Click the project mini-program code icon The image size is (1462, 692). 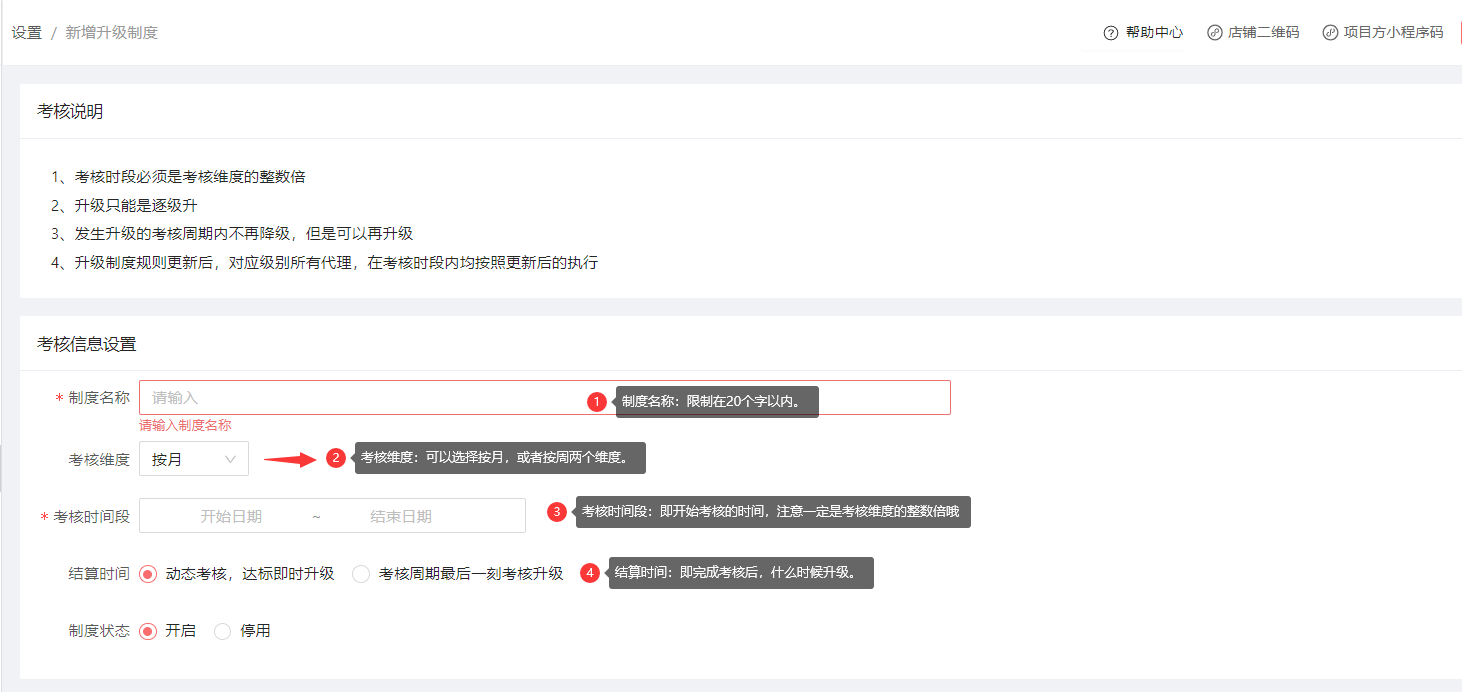coord(1330,33)
